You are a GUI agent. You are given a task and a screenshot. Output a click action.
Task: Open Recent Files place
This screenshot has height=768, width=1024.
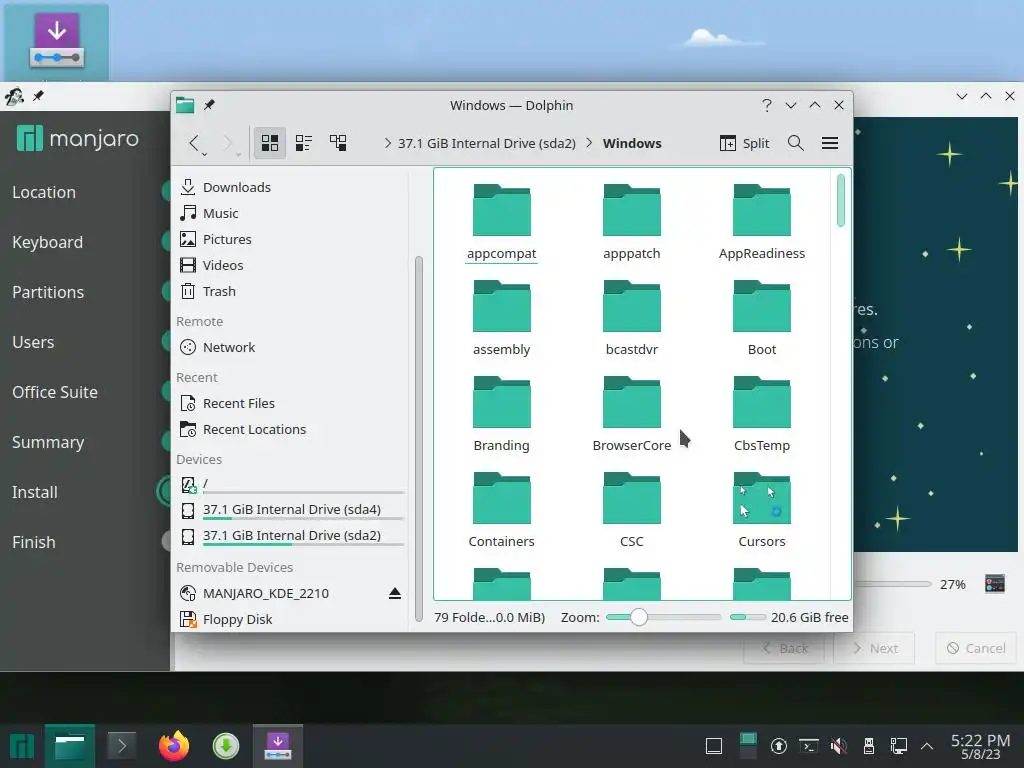click(x=291, y=404)
